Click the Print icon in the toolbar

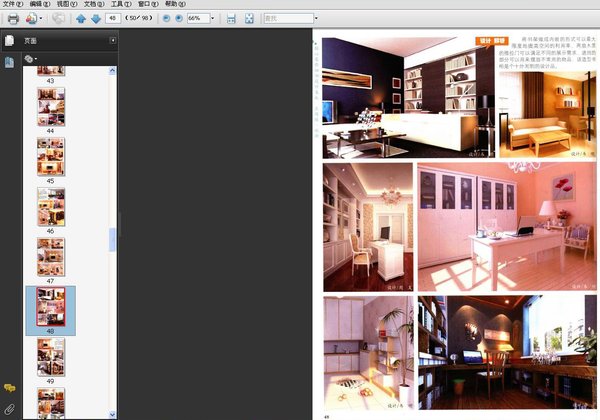[x=13, y=18]
